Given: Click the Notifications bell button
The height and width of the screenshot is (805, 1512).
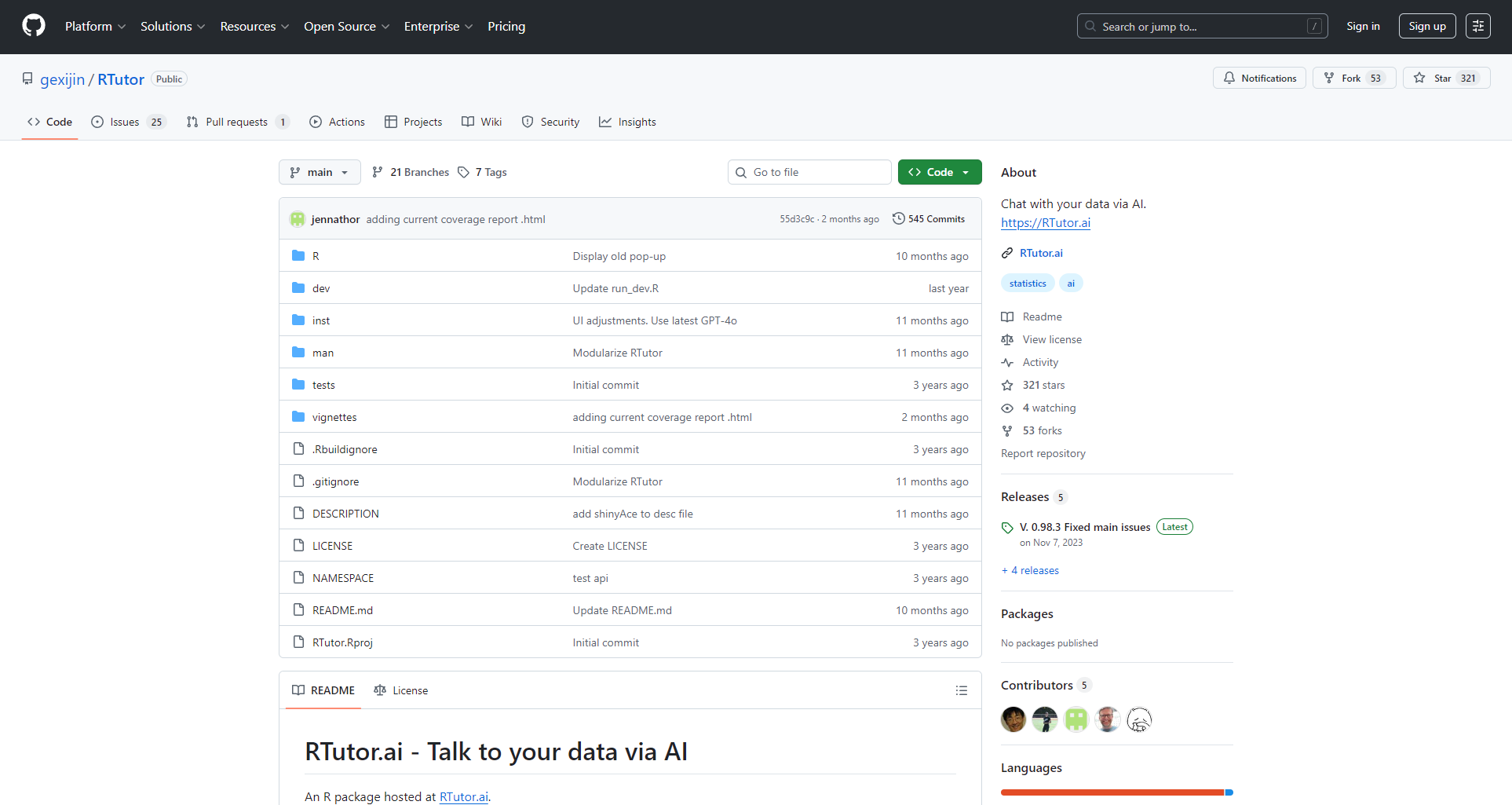Looking at the screenshot, I should tap(1259, 78).
